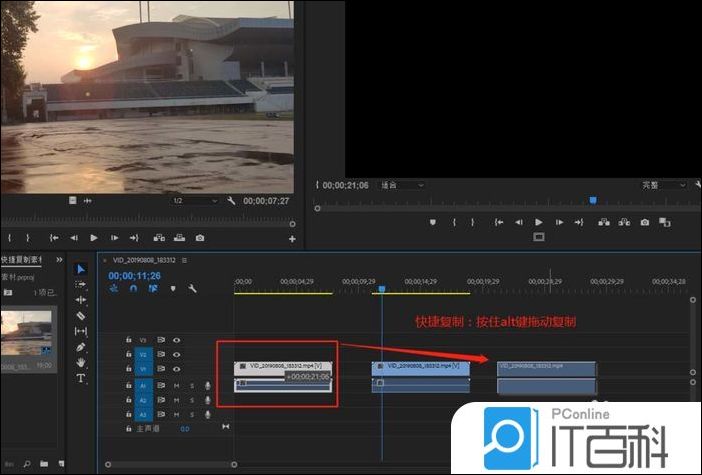
Task: Pick the Track Select Forward tool
Action: 81,284
